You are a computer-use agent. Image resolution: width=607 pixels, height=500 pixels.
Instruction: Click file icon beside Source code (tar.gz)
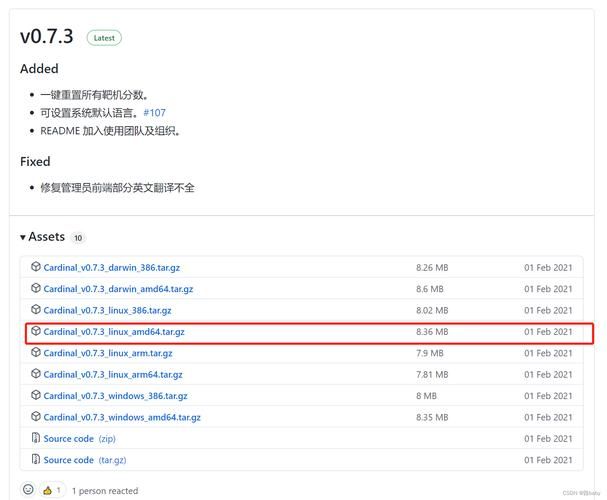coord(36,459)
